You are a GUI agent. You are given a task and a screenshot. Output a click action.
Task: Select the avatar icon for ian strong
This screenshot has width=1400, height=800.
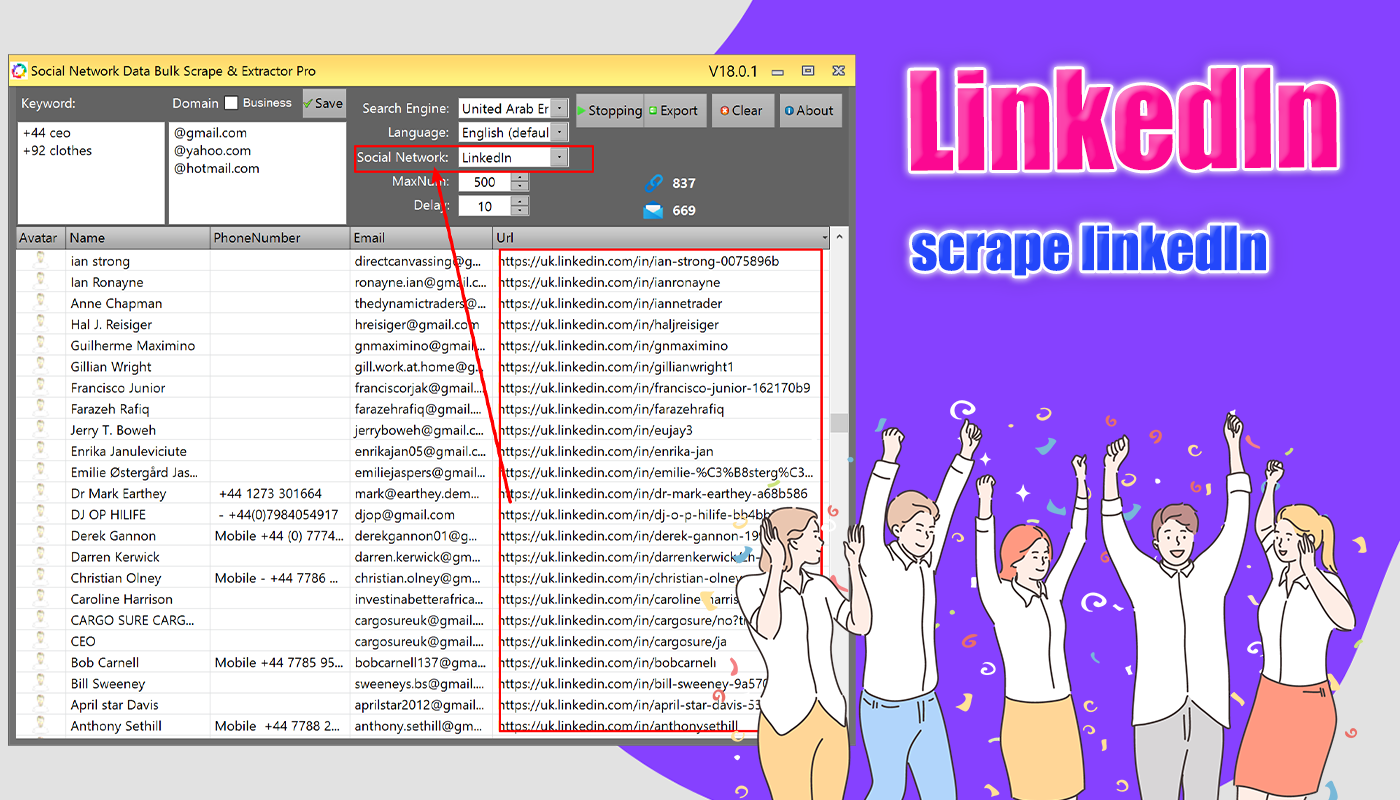[41, 261]
